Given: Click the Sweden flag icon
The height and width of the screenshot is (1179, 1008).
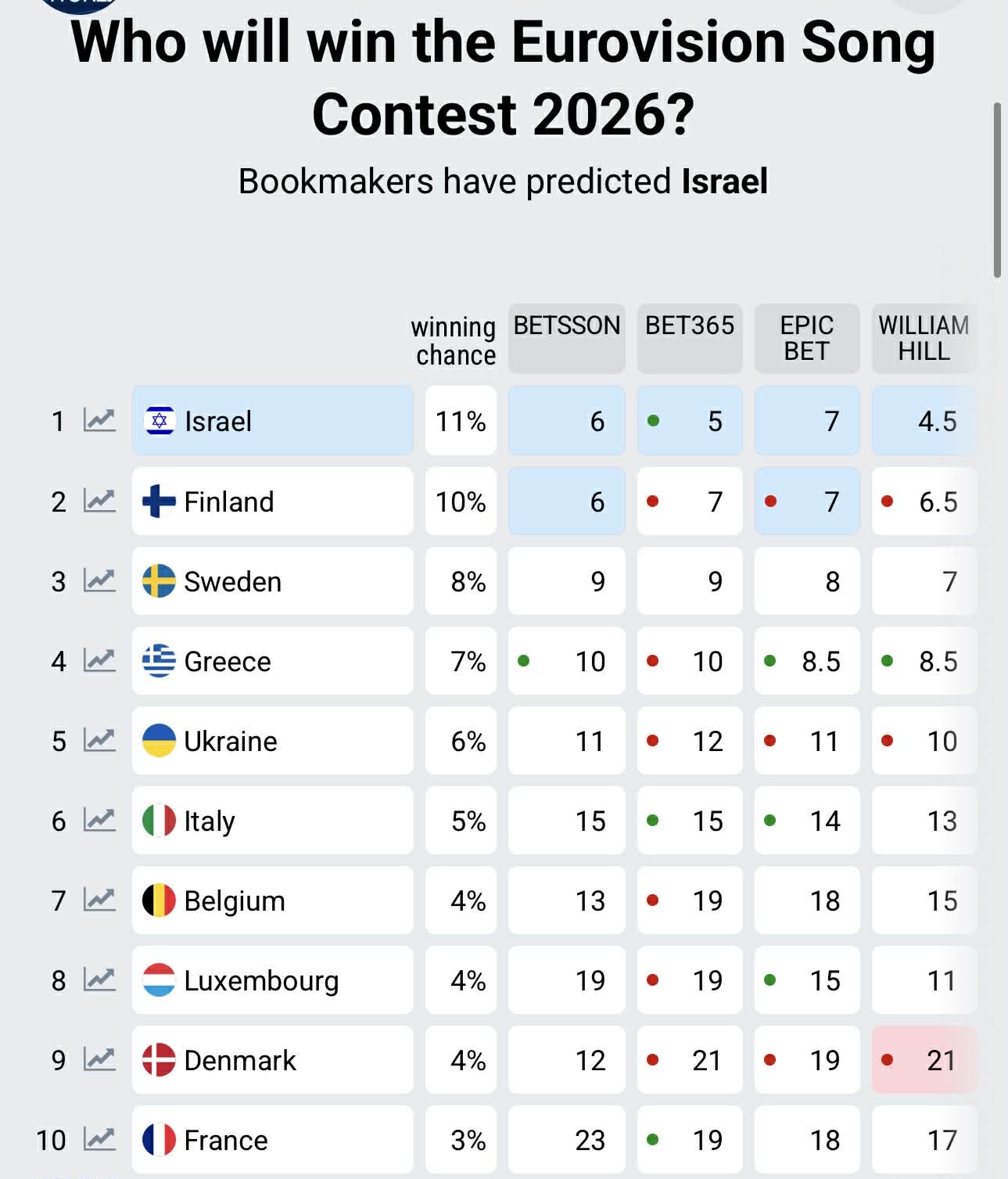Looking at the screenshot, I should [x=159, y=581].
